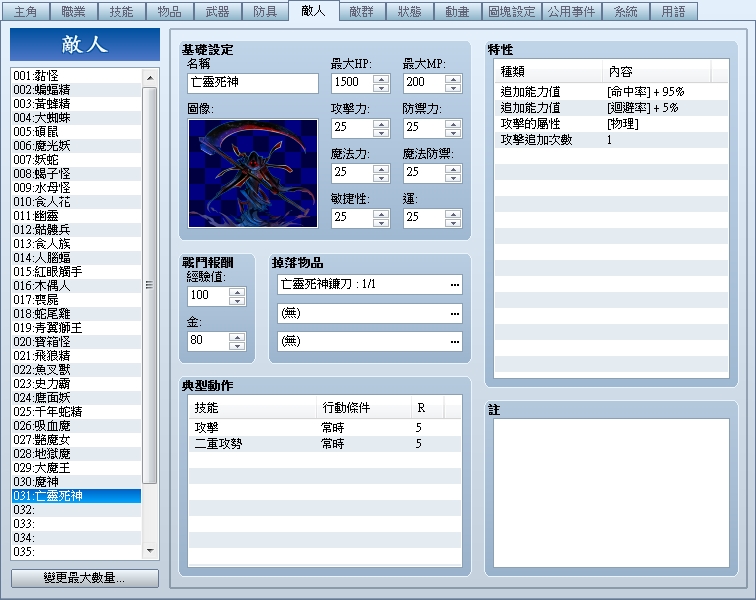Increase 最大MP with the up arrow

(453, 79)
